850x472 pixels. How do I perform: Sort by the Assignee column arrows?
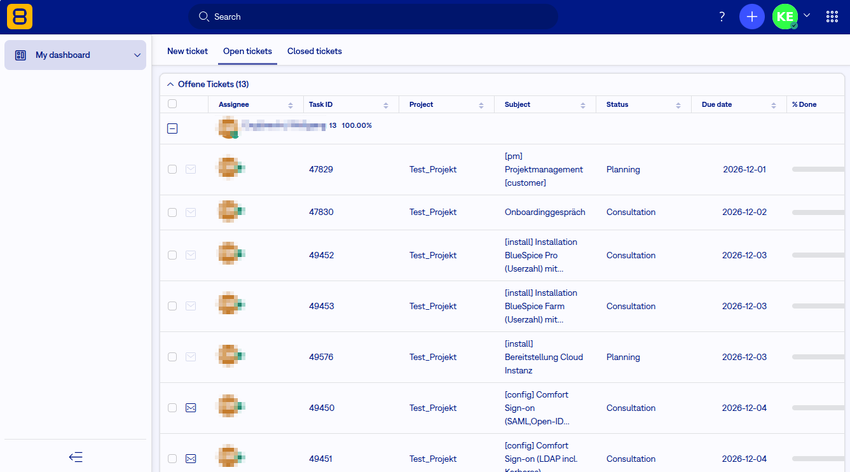point(291,105)
